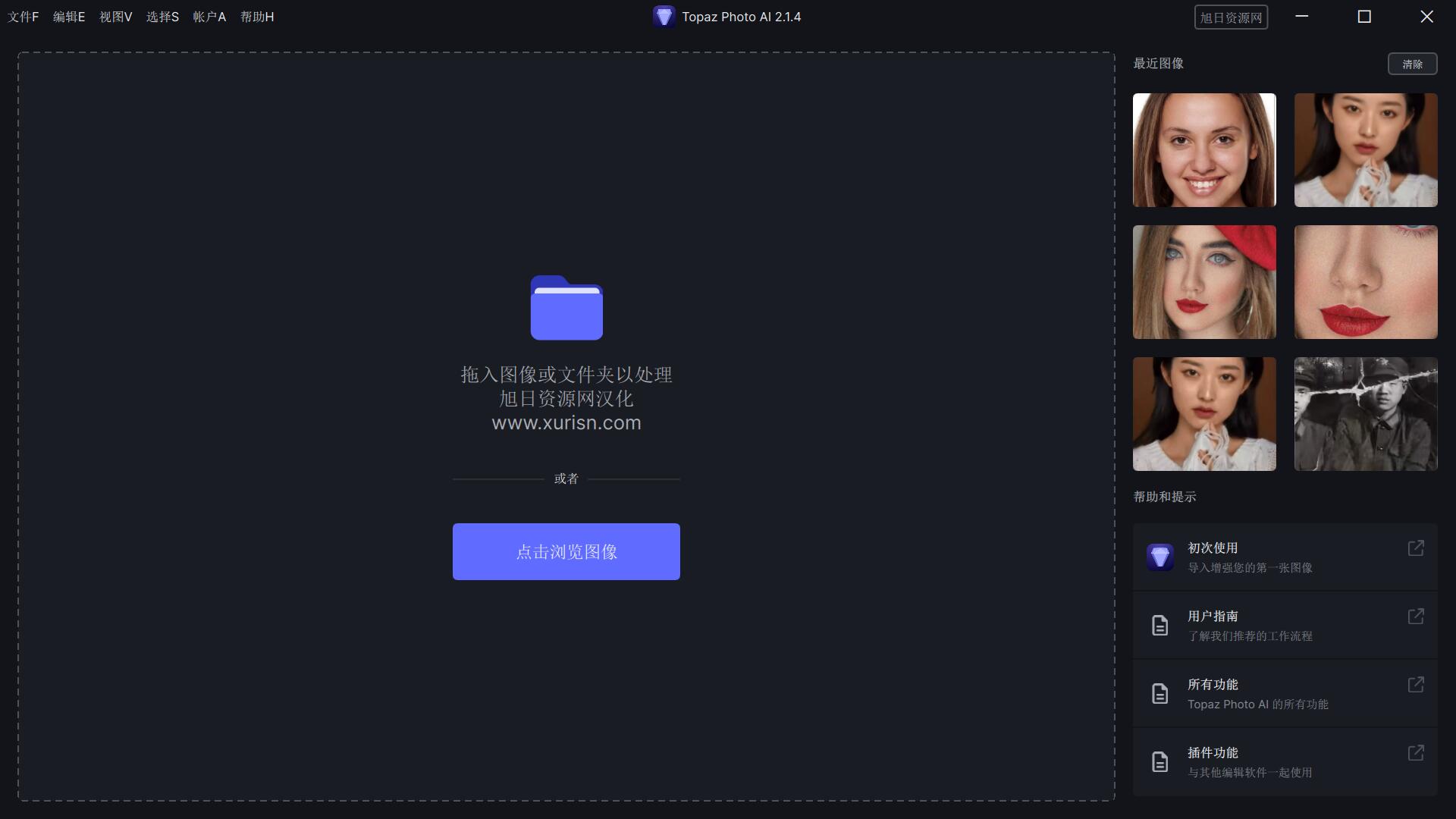This screenshot has width=1456, height=819.
Task: Click the 旭日资源网 button in title bar
Action: click(x=1232, y=17)
